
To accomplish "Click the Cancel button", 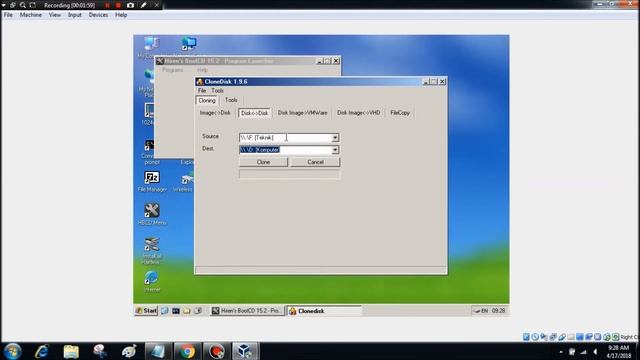I will [x=315, y=162].
